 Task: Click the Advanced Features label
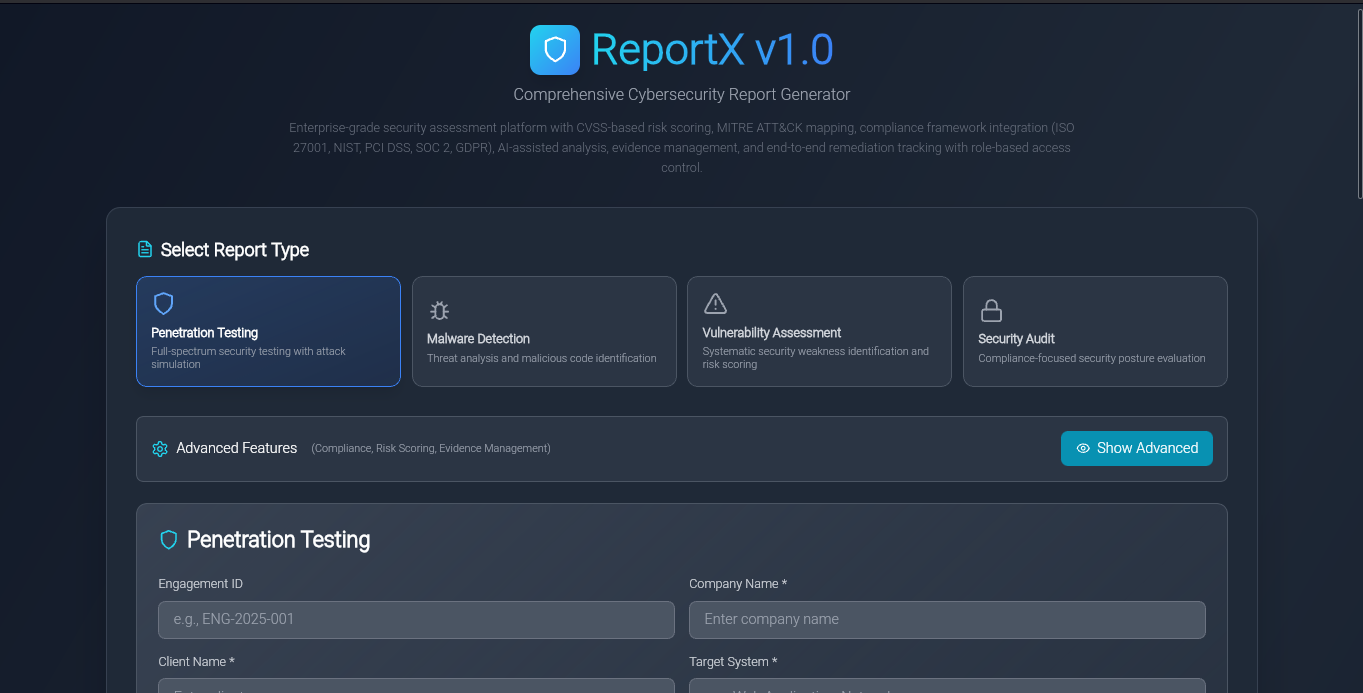pos(237,448)
